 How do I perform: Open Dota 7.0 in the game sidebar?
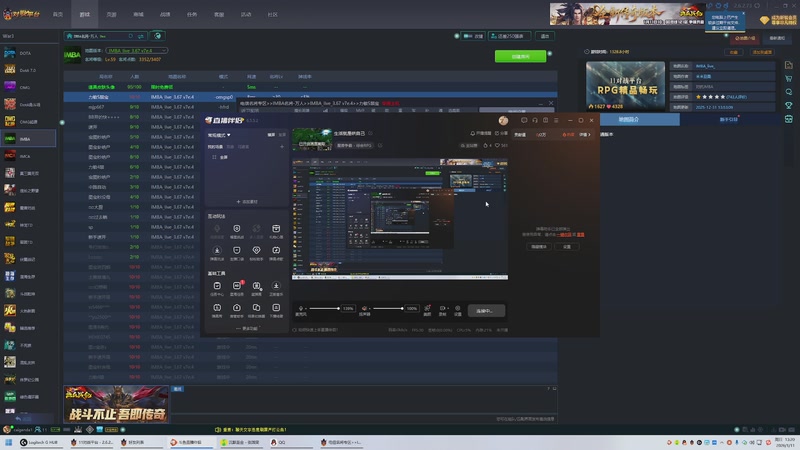coord(28,70)
